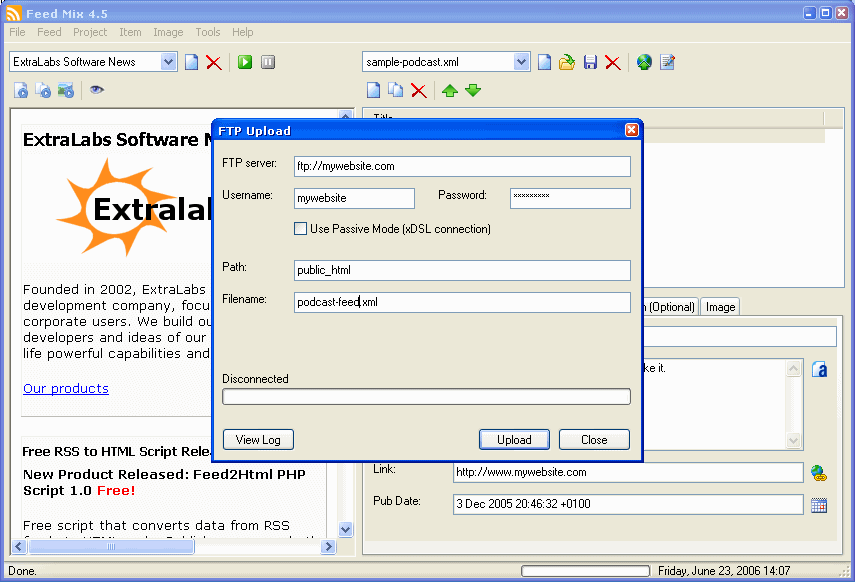The height and width of the screenshot is (582, 855).
Task: Toggle the eye preview icon
Action: (97, 90)
